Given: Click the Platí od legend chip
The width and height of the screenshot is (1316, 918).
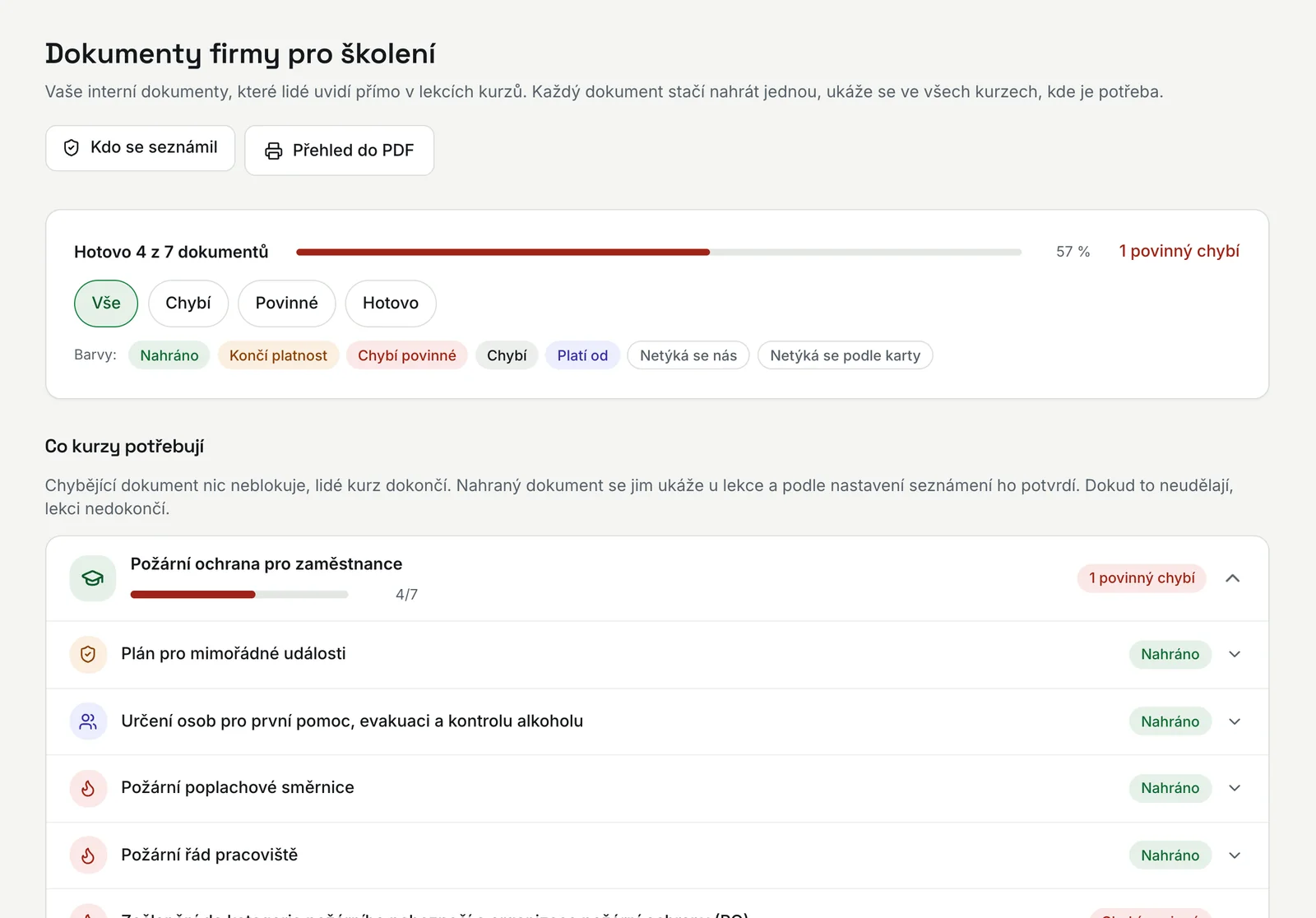Looking at the screenshot, I should coord(582,355).
